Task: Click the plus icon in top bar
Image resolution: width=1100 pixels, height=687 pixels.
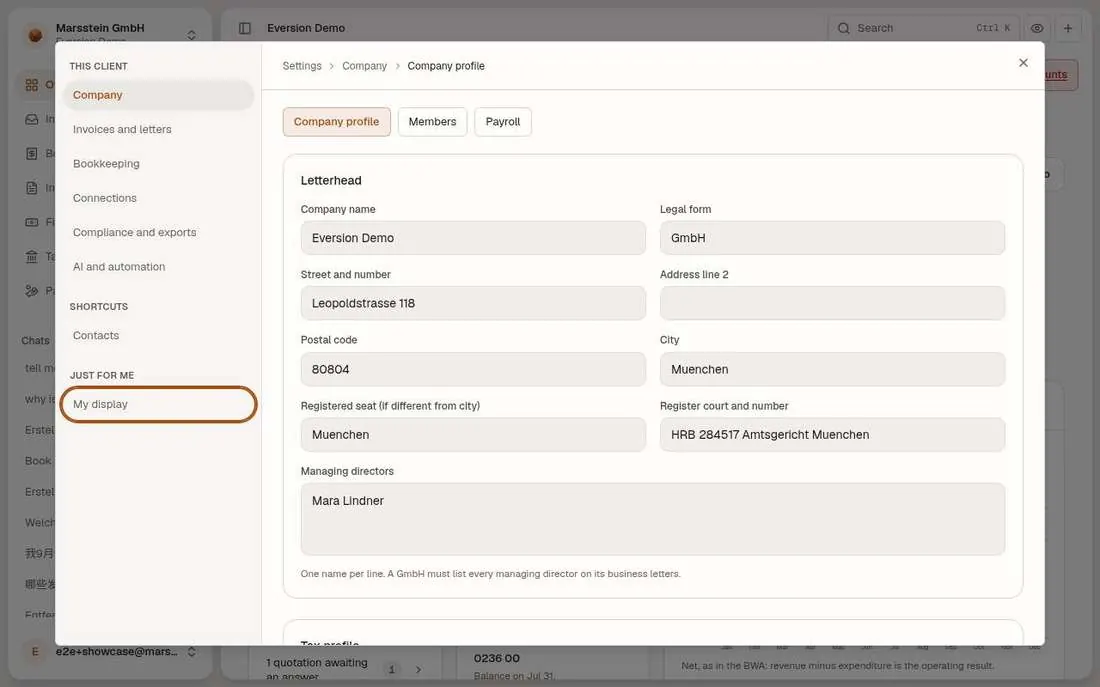Action: click(x=1068, y=28)
